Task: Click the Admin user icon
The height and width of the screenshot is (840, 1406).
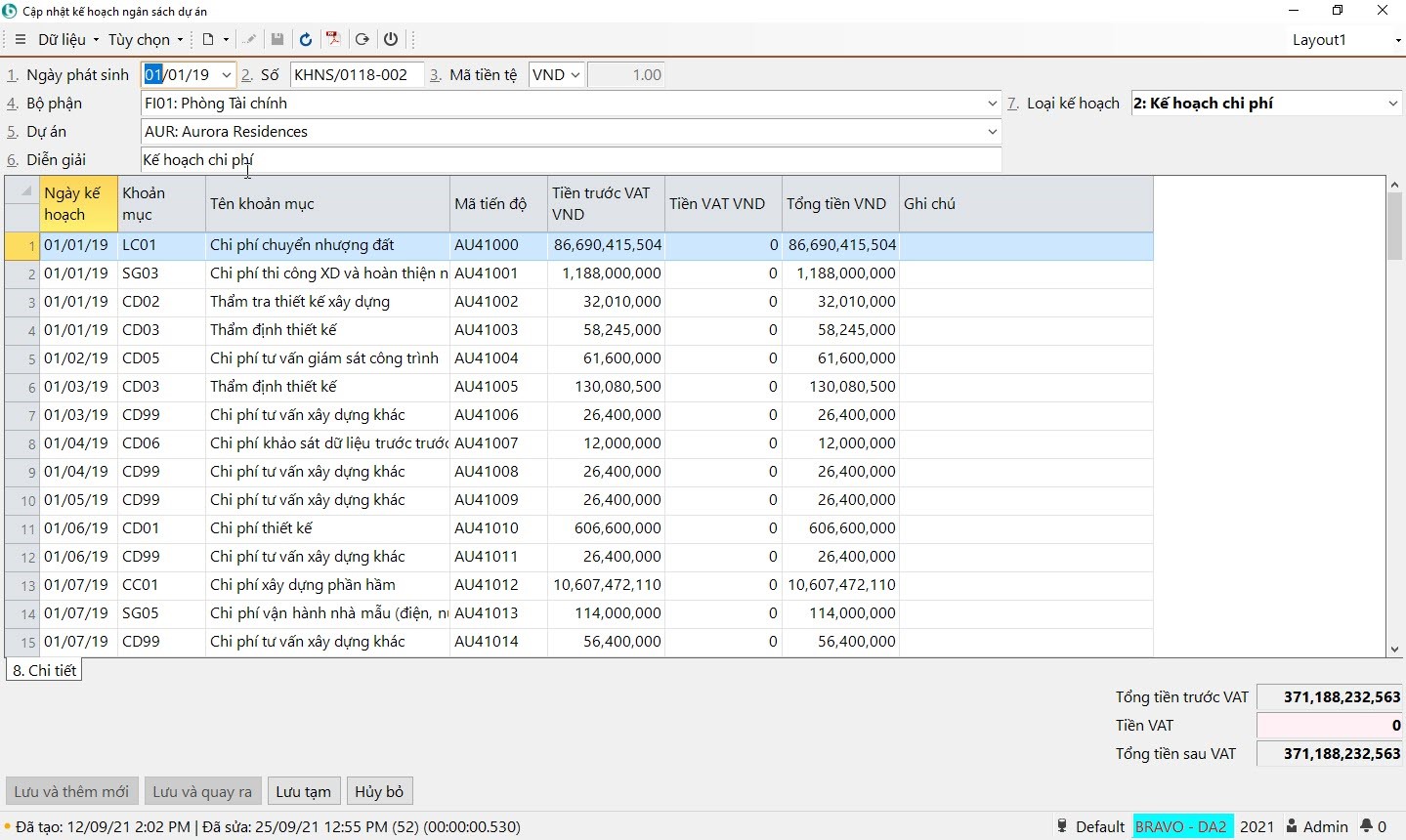Action: coord(1292,826)
